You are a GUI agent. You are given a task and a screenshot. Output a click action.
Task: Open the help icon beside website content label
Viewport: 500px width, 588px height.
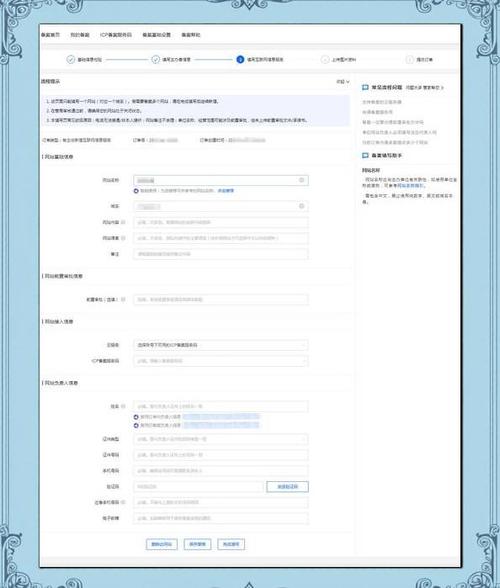tap(123, 222)
